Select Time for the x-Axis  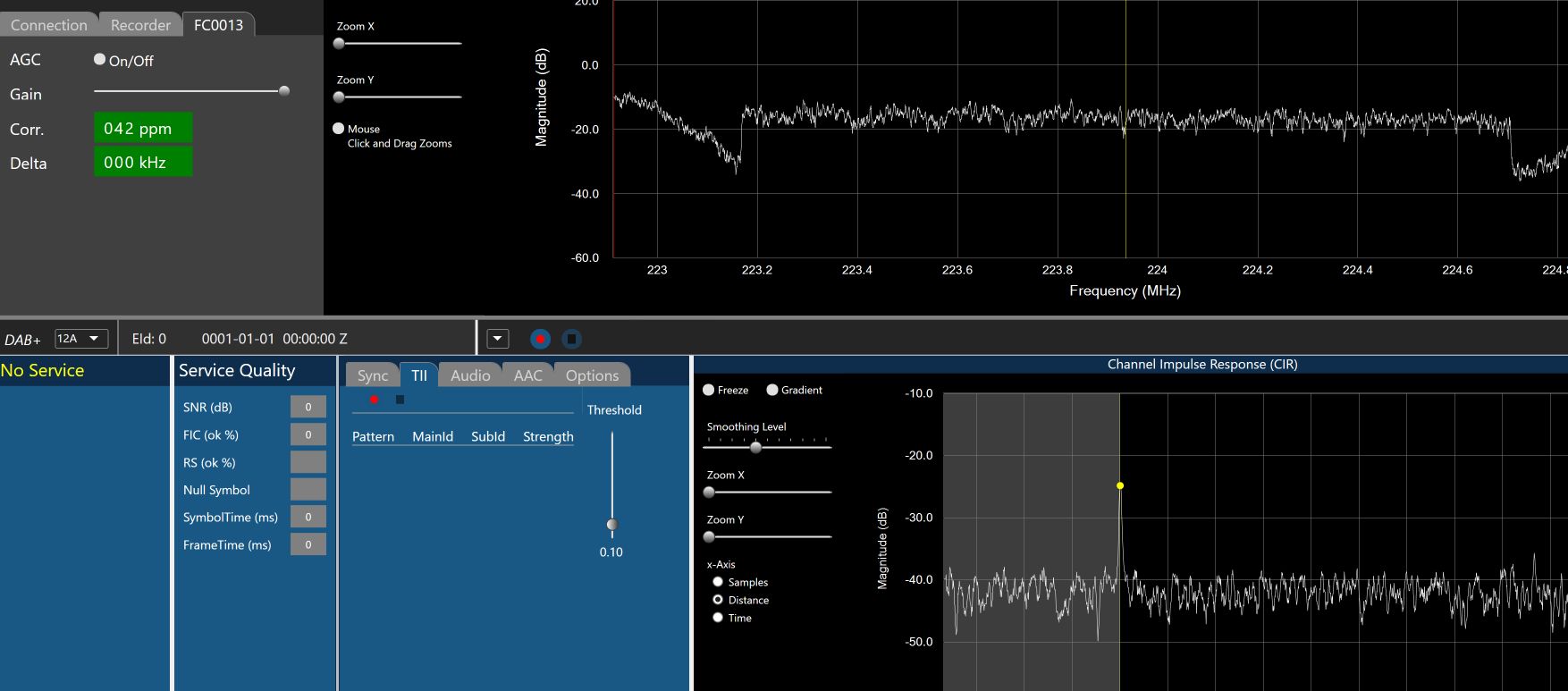[x=718, y=618]
